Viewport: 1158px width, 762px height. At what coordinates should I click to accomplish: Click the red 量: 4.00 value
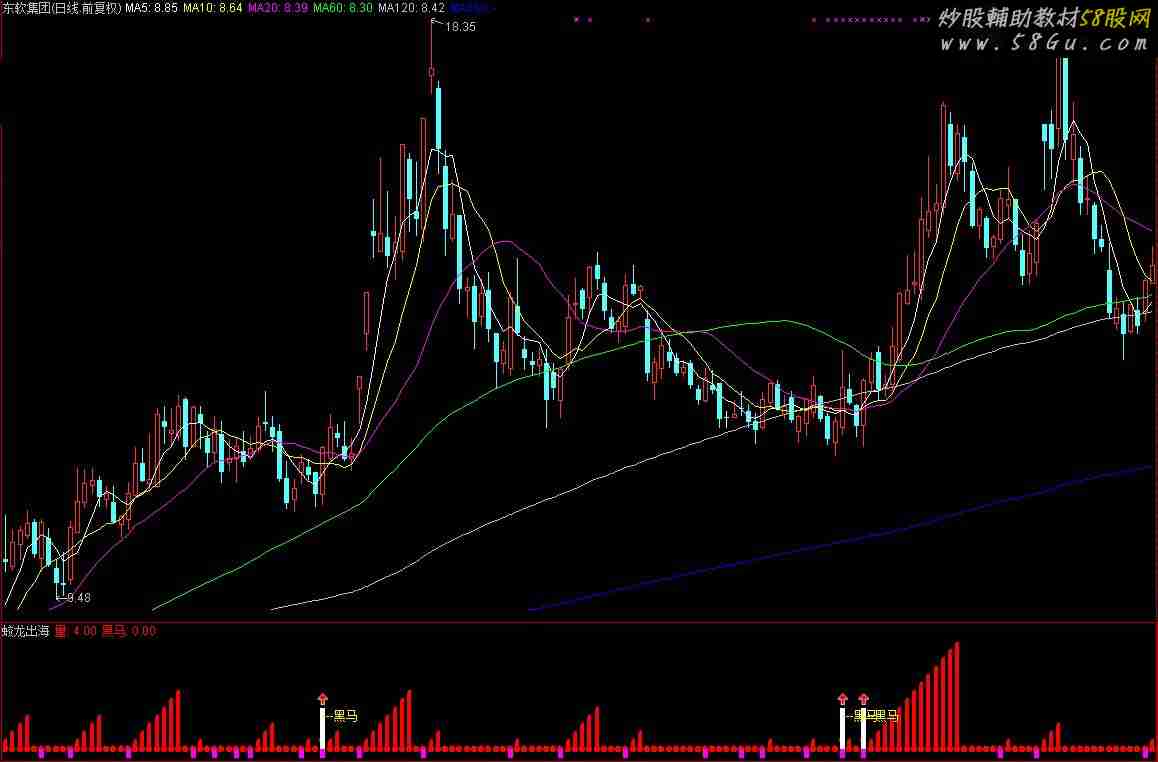coord(75,631)
